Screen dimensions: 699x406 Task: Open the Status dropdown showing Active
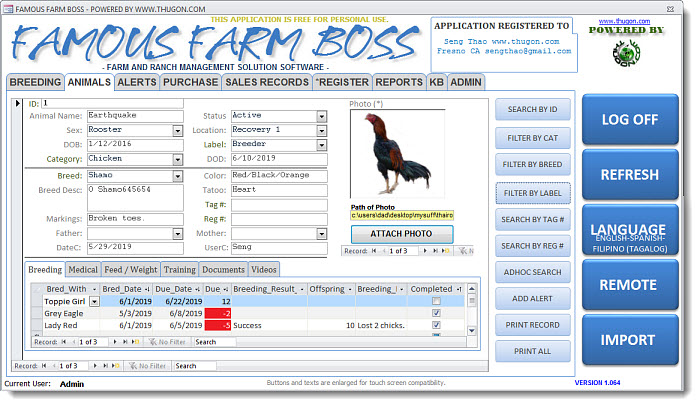[x=321, y=117]
